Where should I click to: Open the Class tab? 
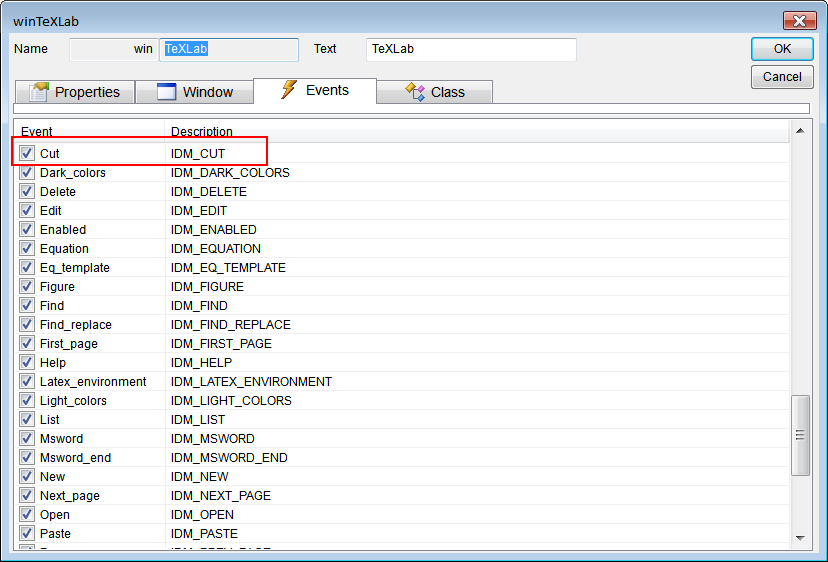[435, 92]
